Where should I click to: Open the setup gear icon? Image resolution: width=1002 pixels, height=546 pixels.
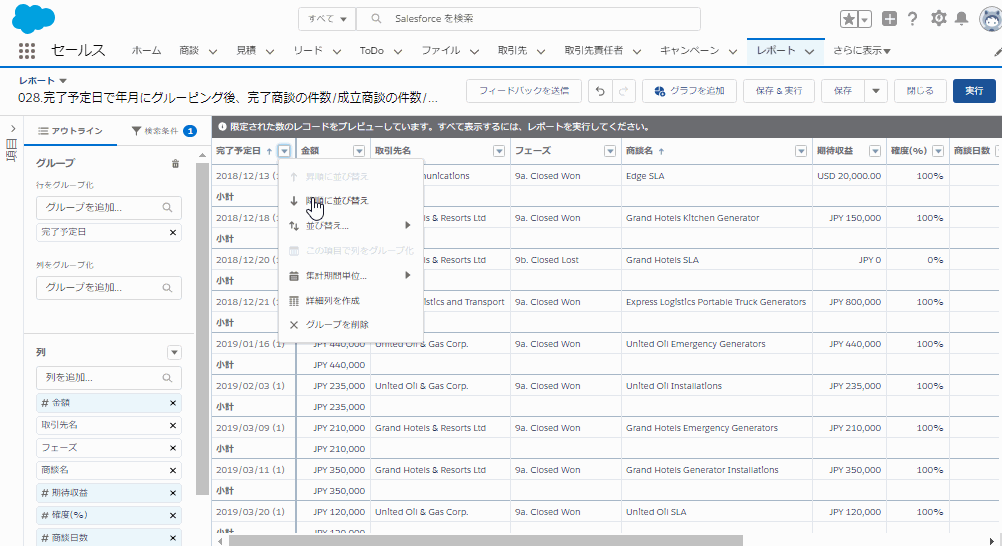(938, 19)
